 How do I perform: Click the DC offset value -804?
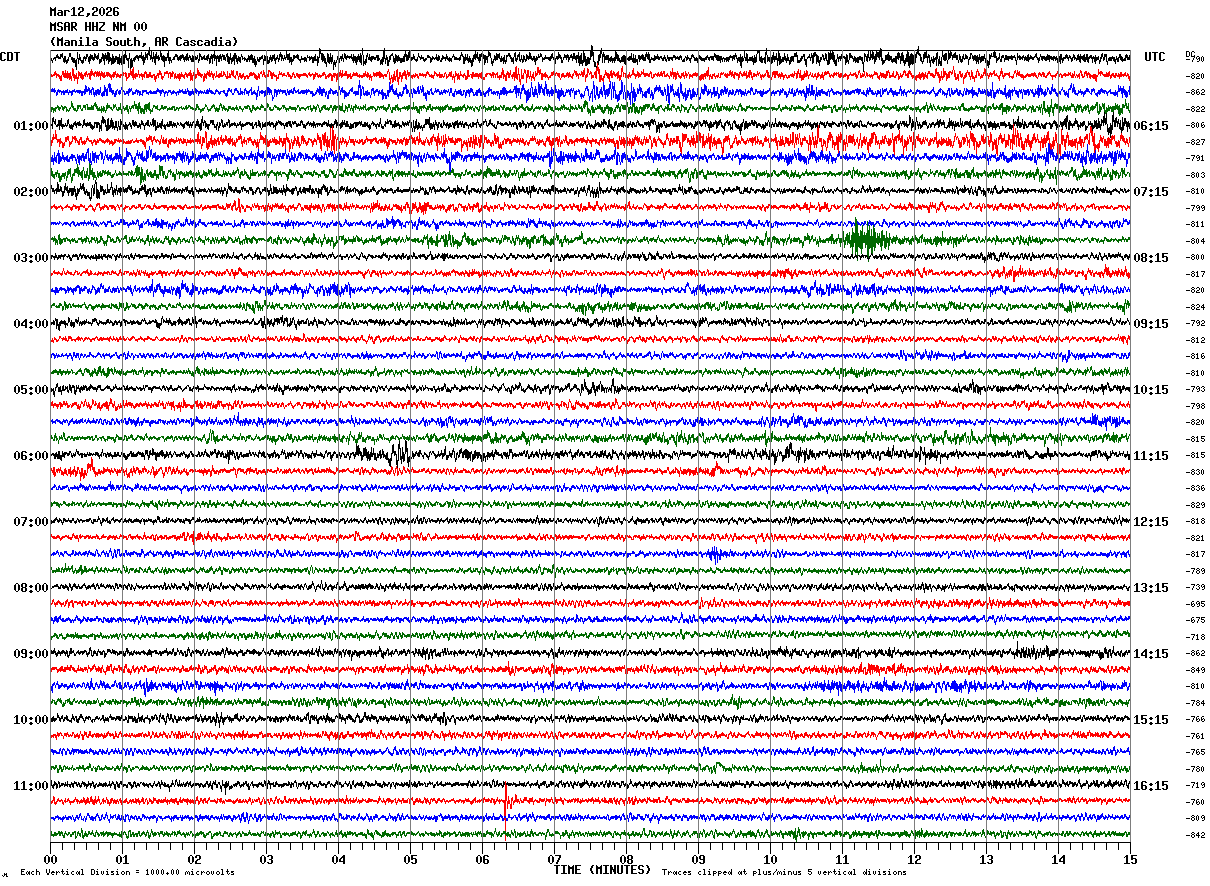1195,241
